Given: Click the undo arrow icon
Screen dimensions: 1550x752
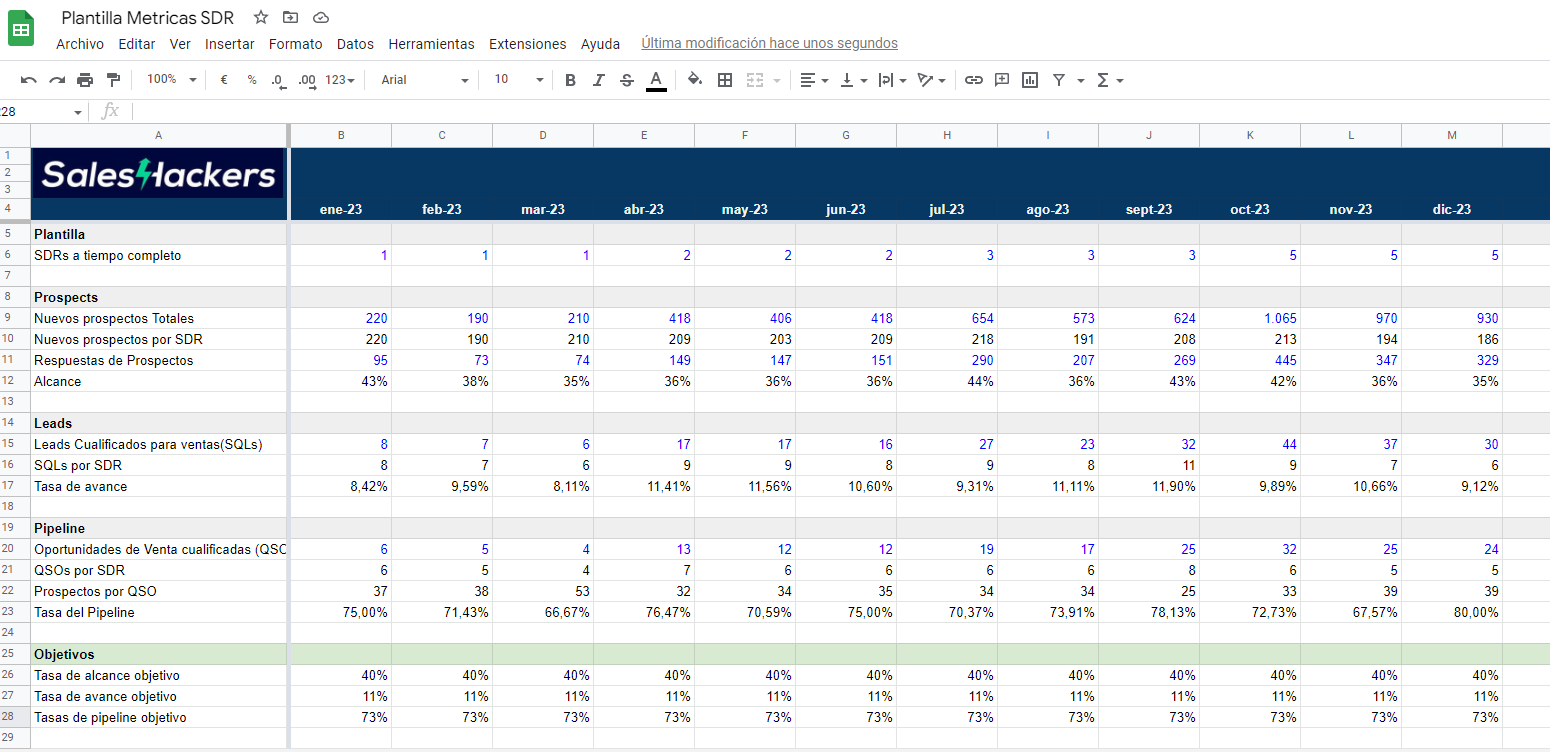Looking at the screenshot, I should (x=29, y=80).
